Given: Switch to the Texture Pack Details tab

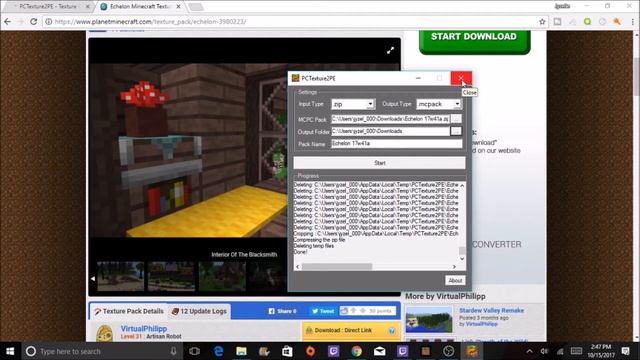Looking at the screenshot, I should tap(129, 311).
